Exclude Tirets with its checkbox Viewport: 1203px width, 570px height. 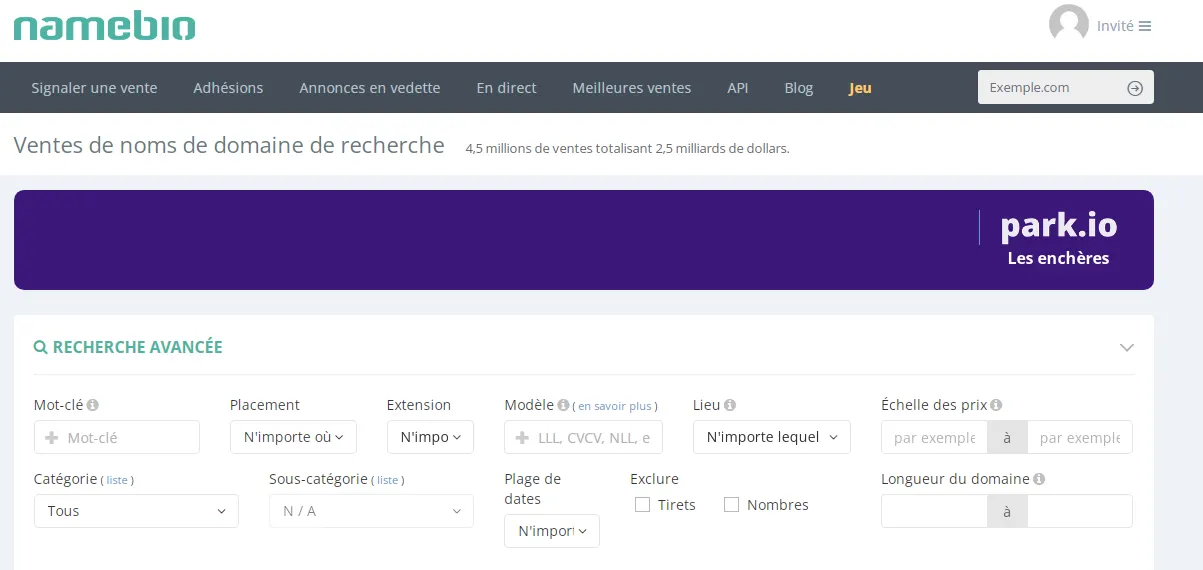coord(642,505)
